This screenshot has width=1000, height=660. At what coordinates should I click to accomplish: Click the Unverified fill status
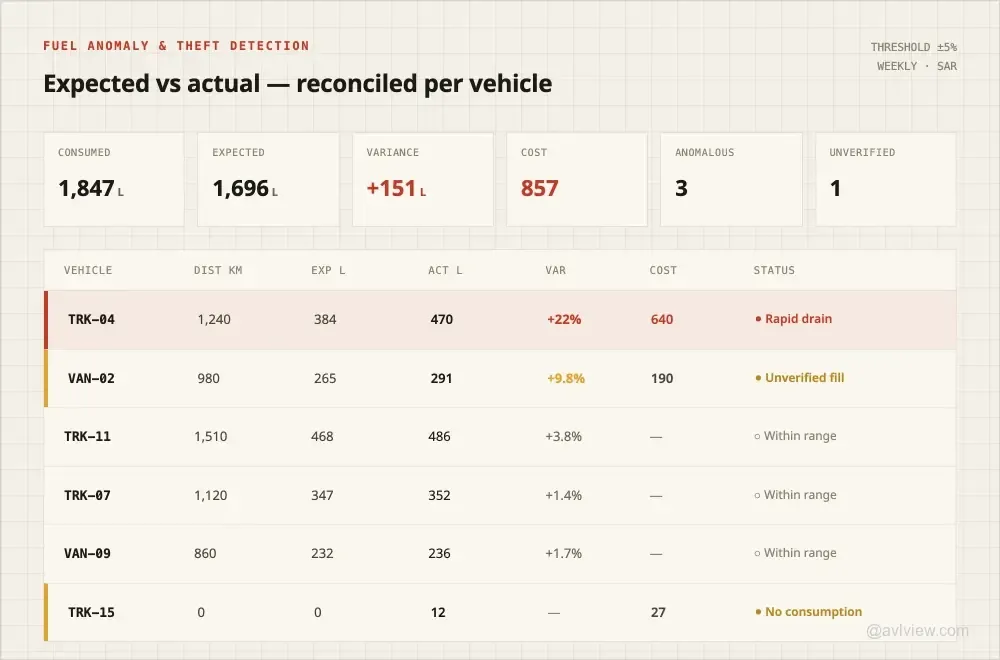[x=799, y=378]
